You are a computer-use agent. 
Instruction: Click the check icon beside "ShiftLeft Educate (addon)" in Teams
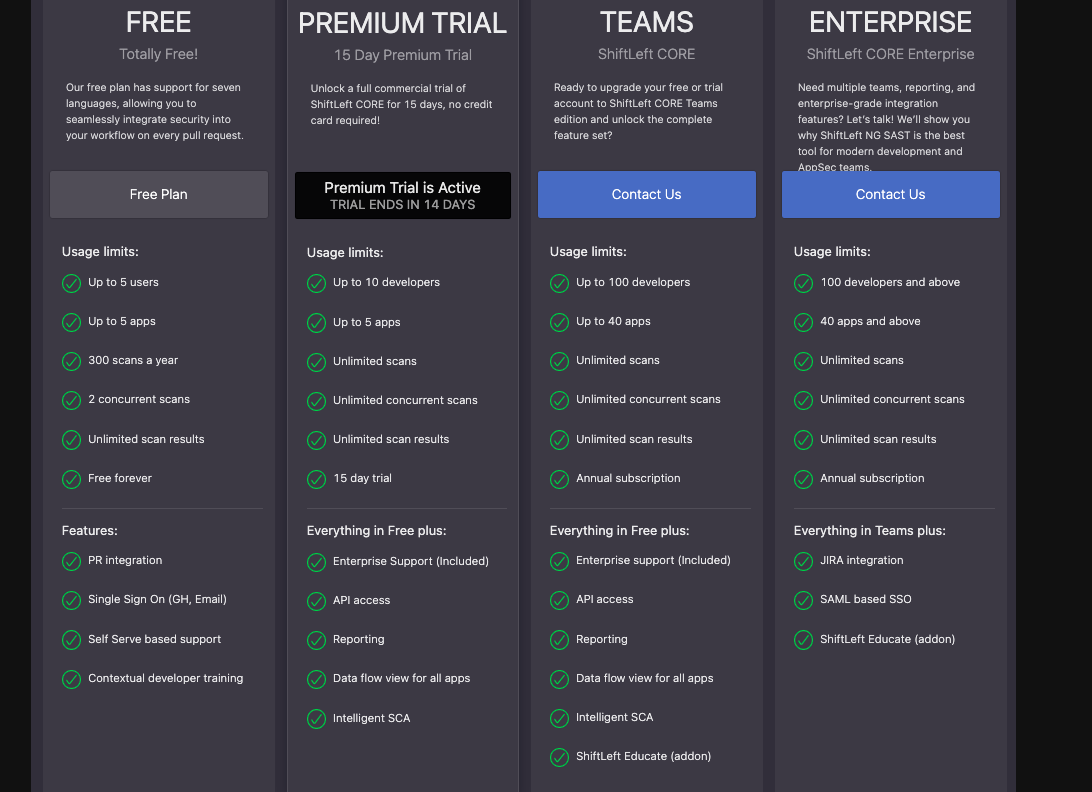point(559,757)
